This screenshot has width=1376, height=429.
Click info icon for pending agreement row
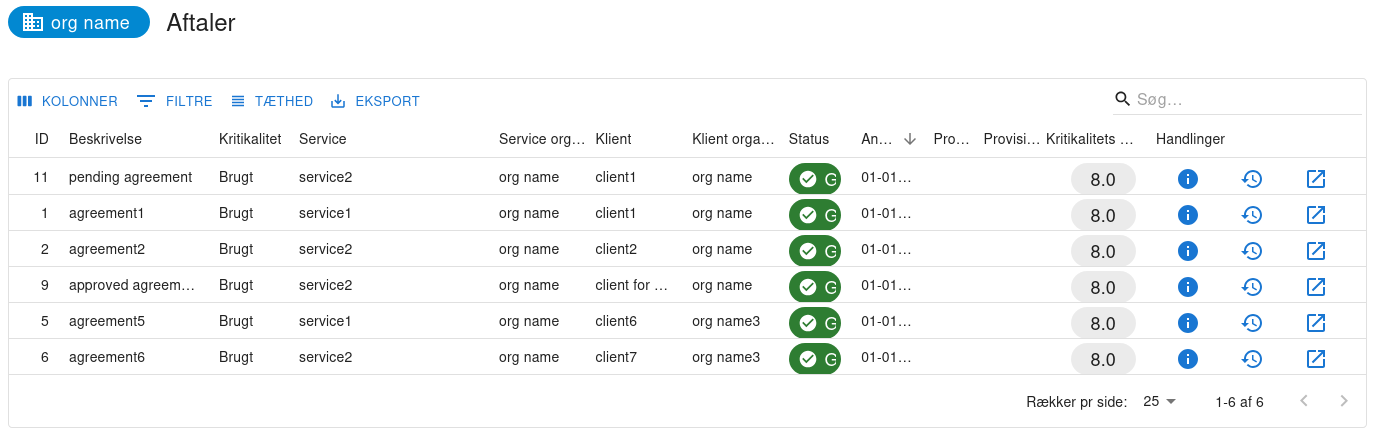(1187, 179)
